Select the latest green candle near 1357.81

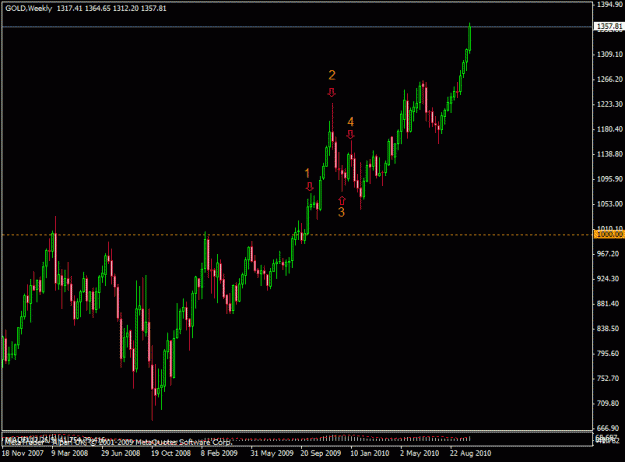click(x=470, y=38)
